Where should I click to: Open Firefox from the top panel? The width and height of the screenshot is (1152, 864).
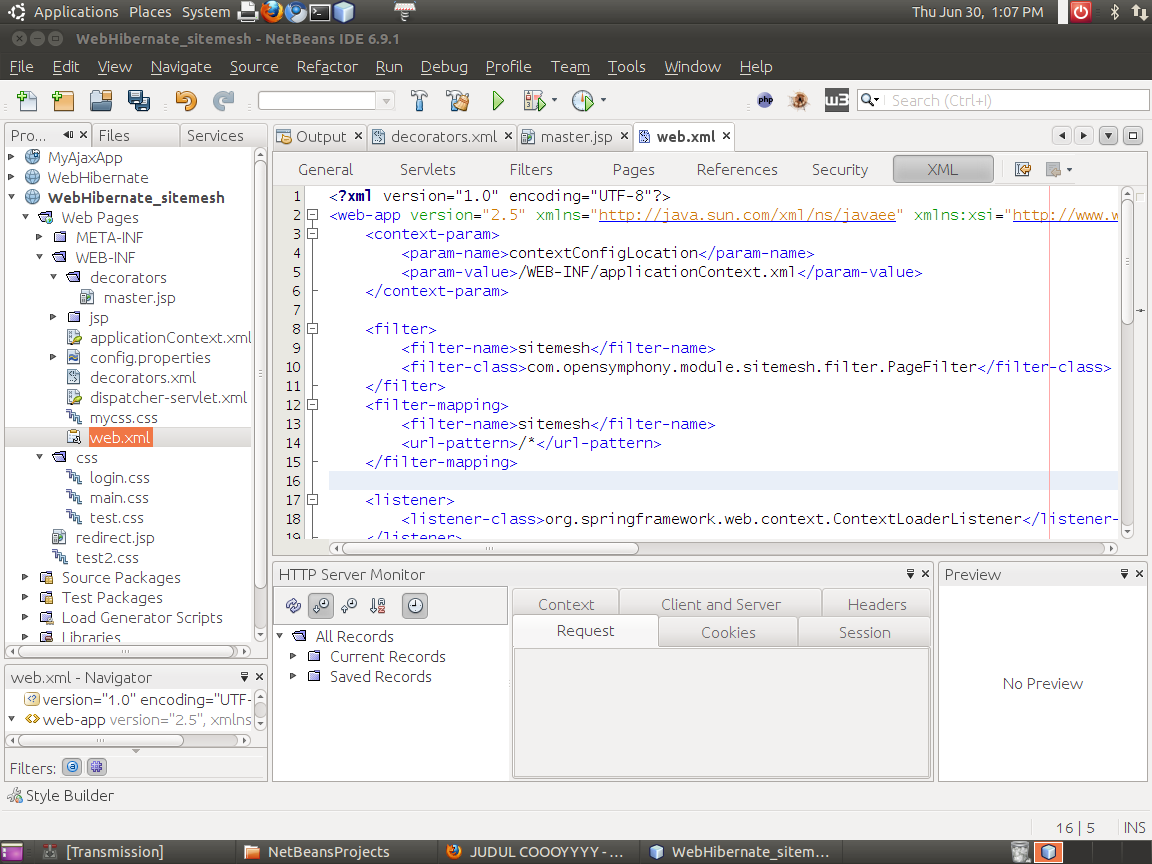(x=272, y=11)
